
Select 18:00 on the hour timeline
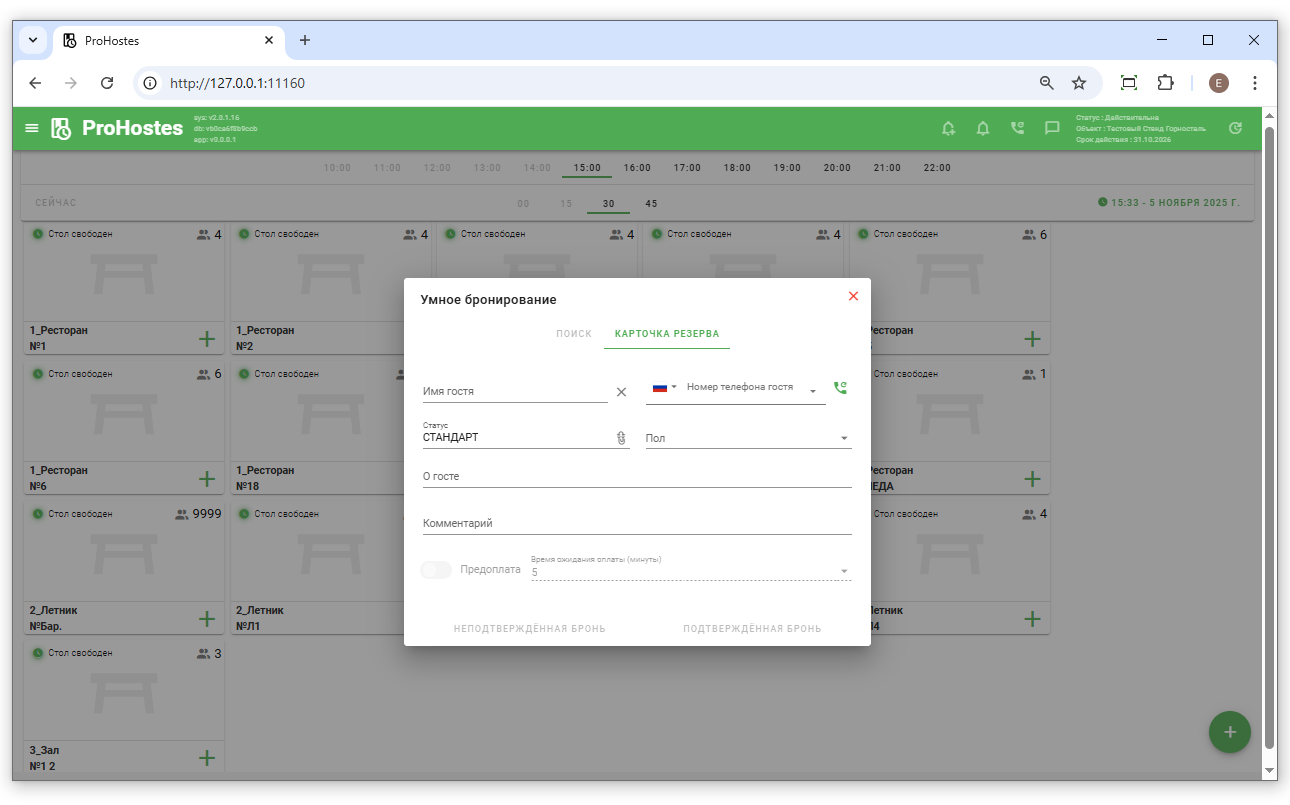(737, 168)
